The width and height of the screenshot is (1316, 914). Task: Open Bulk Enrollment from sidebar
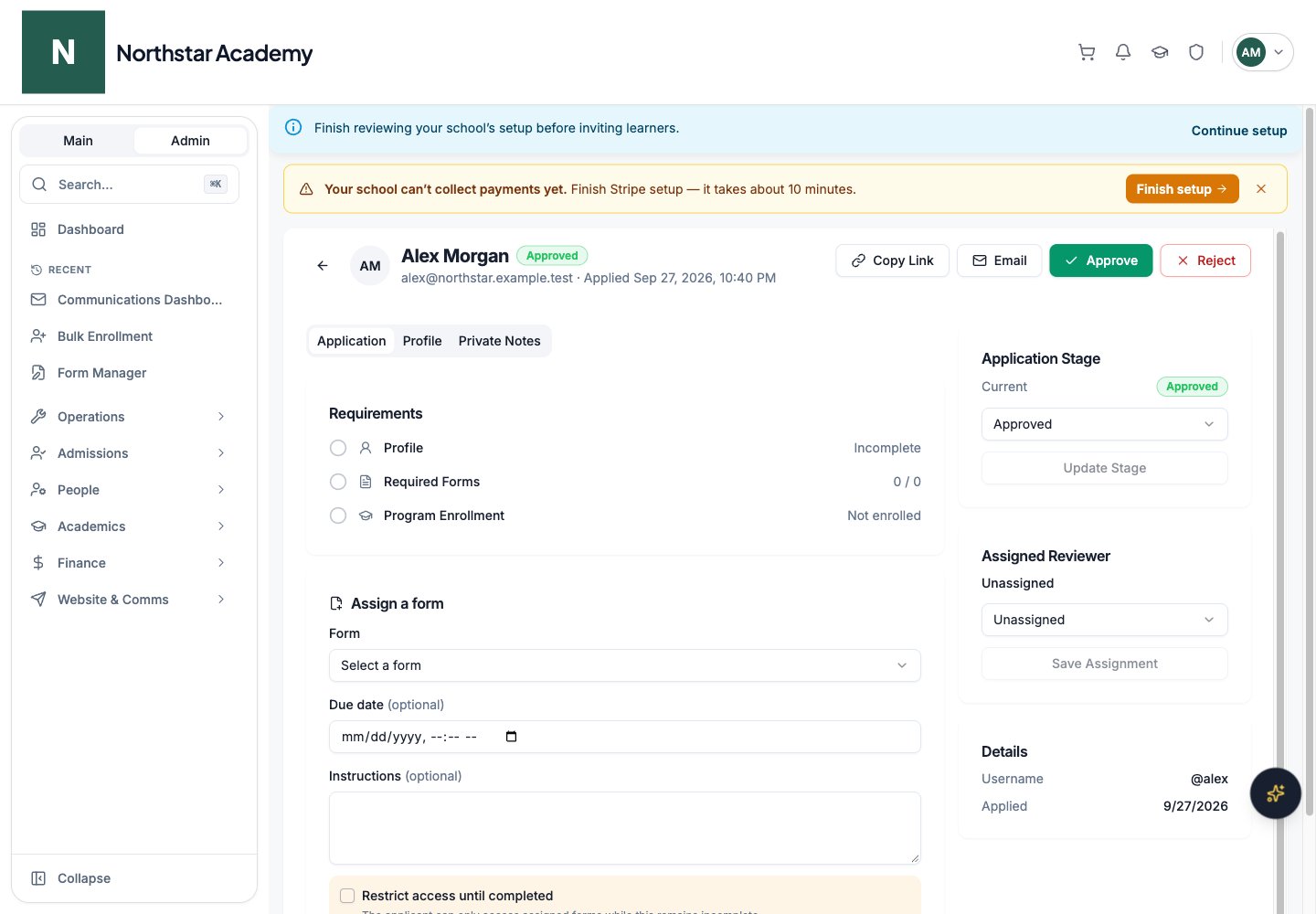pyautogui.click(x=129, y=336)
